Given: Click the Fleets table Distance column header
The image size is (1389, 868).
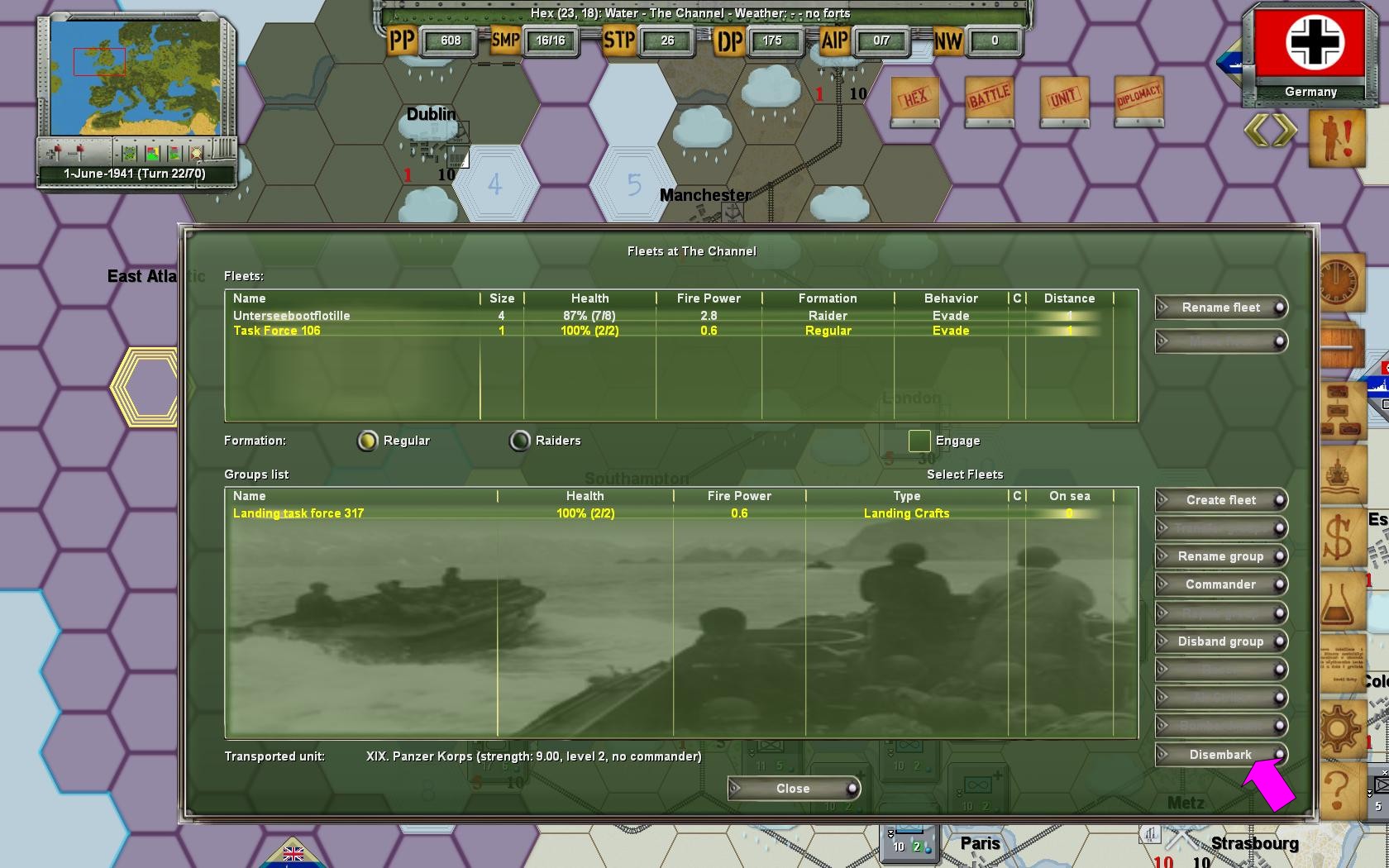Looking at the screenshot, I should [x=1069, y=298].
